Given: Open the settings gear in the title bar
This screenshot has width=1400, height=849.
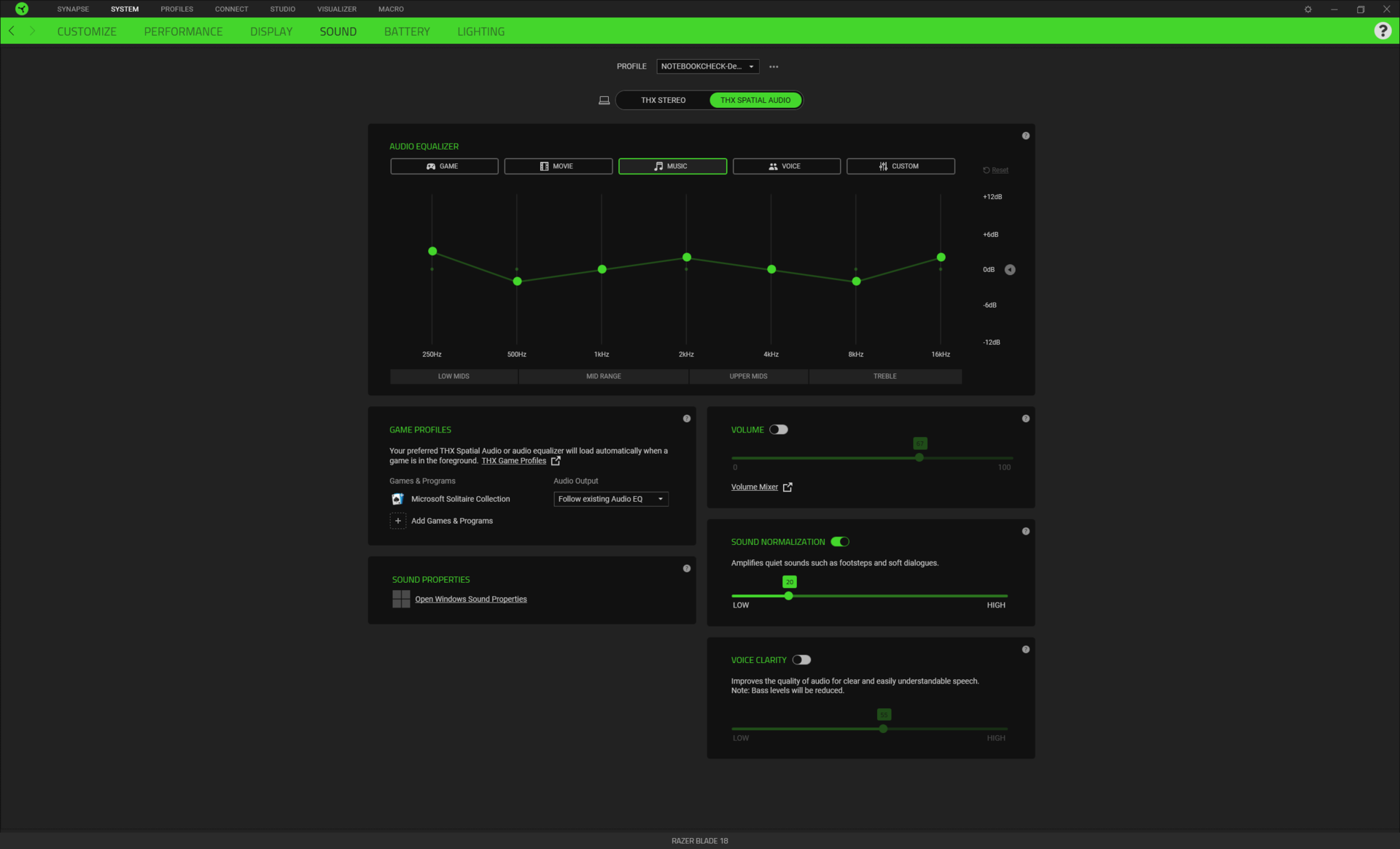Looking at the screenshot, I should 1307,9.
